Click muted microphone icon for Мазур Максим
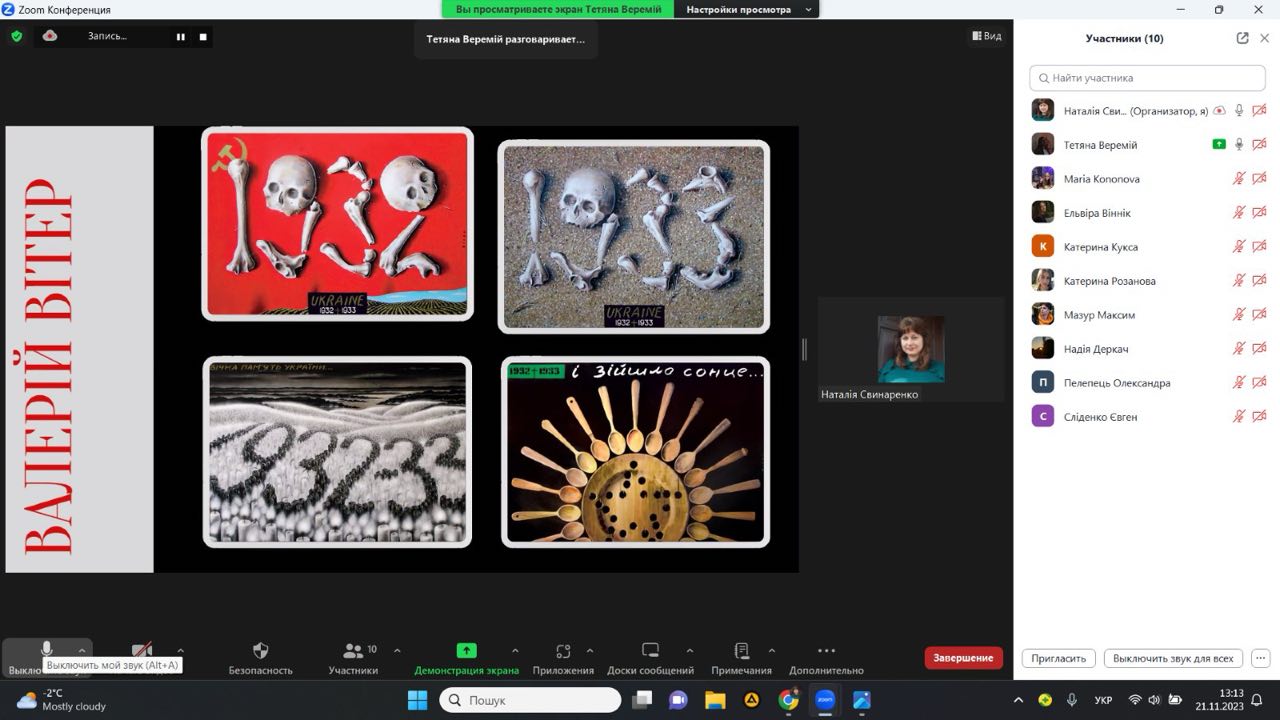 tap(1239, 315)
